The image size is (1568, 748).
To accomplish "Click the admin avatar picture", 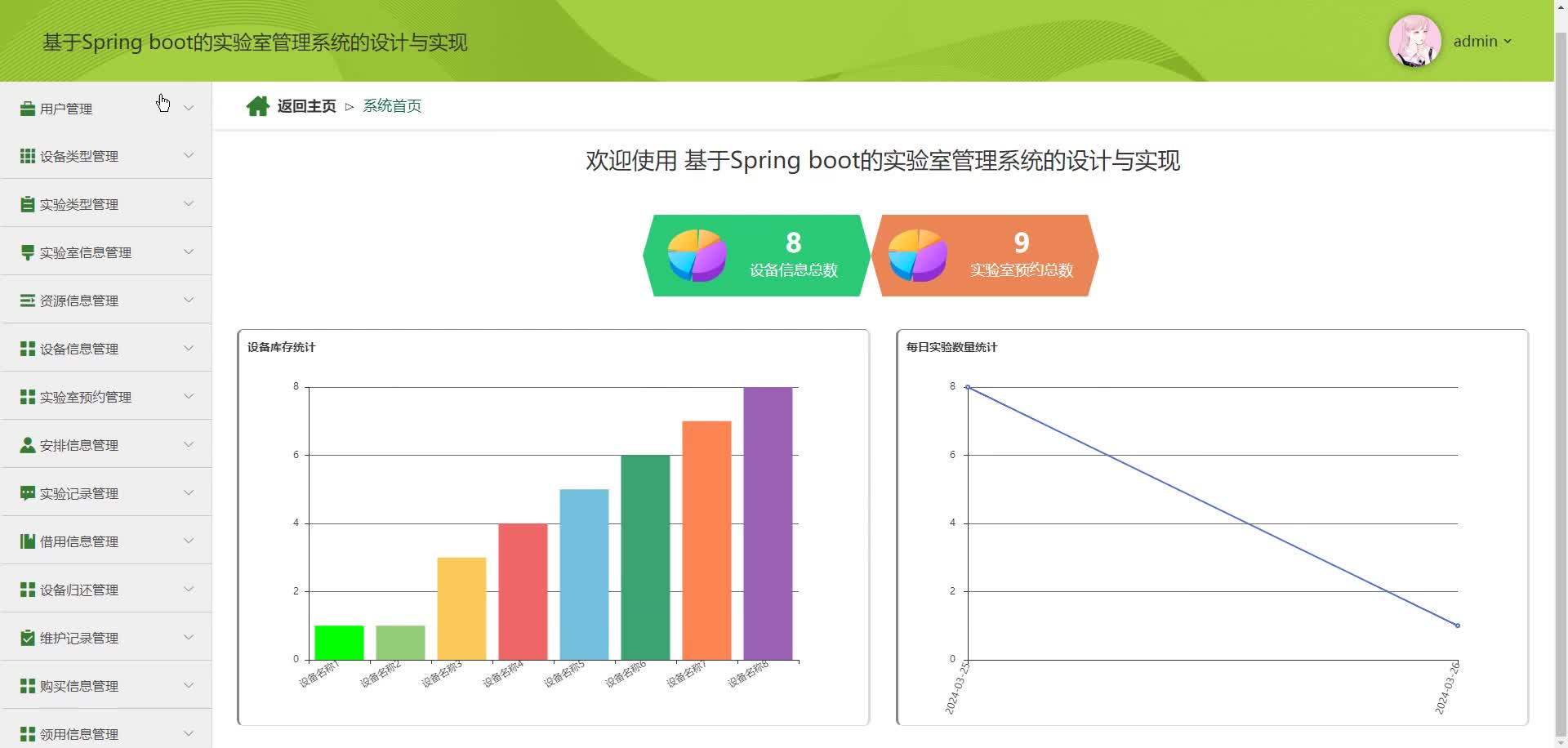I will click(1414, 41).
